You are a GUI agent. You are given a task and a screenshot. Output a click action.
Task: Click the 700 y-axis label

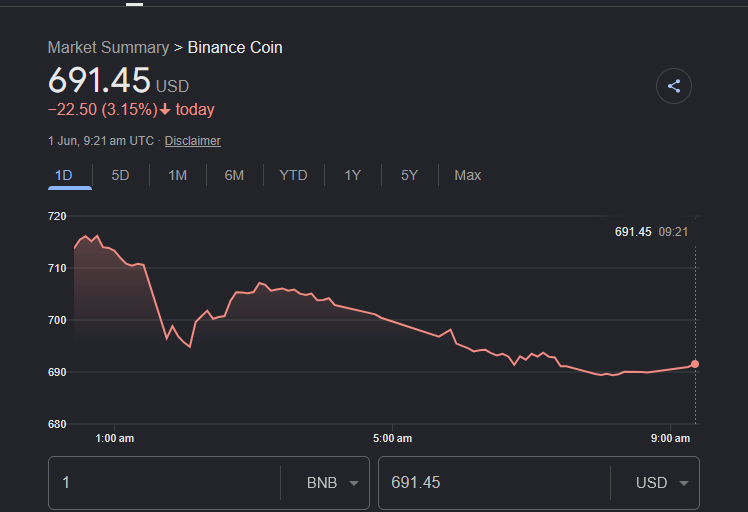57,320
